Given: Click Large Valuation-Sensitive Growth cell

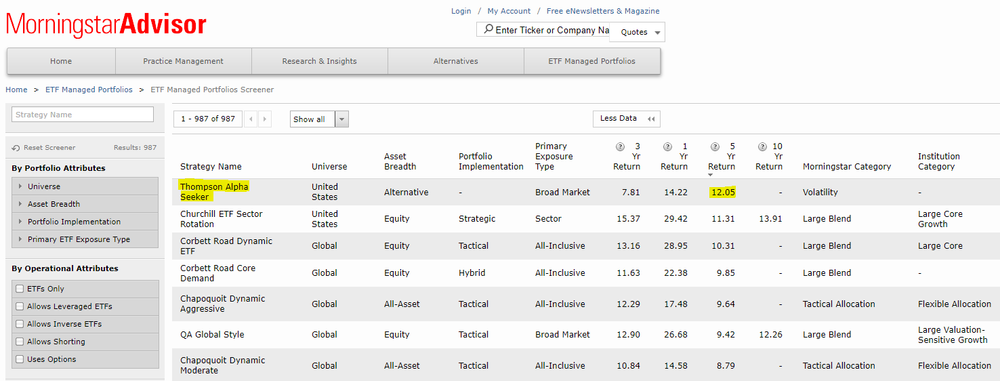Looking at the screenshot, I should pos(953,334).
